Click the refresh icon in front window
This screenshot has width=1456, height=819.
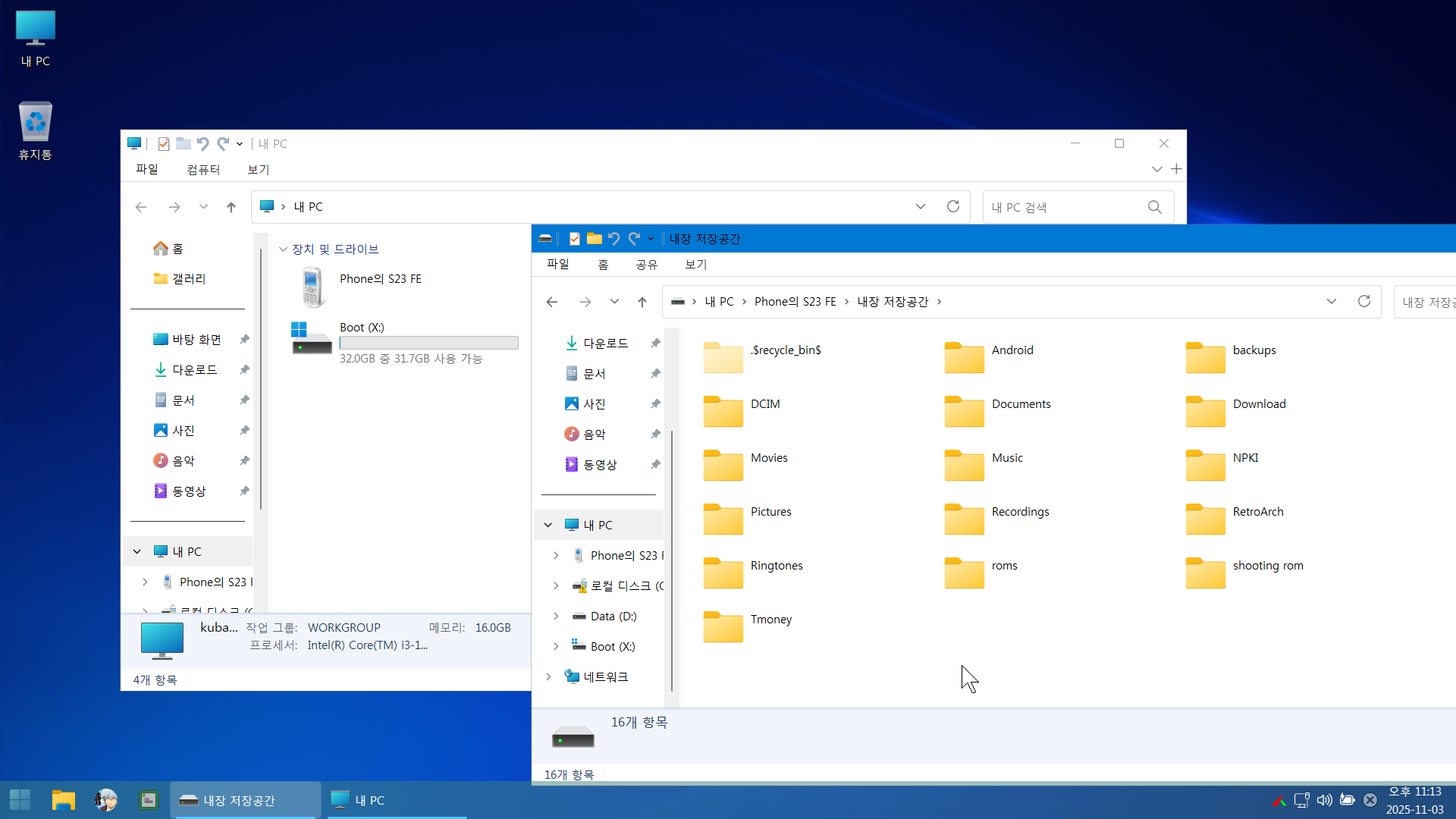(x=1364, y=301)
